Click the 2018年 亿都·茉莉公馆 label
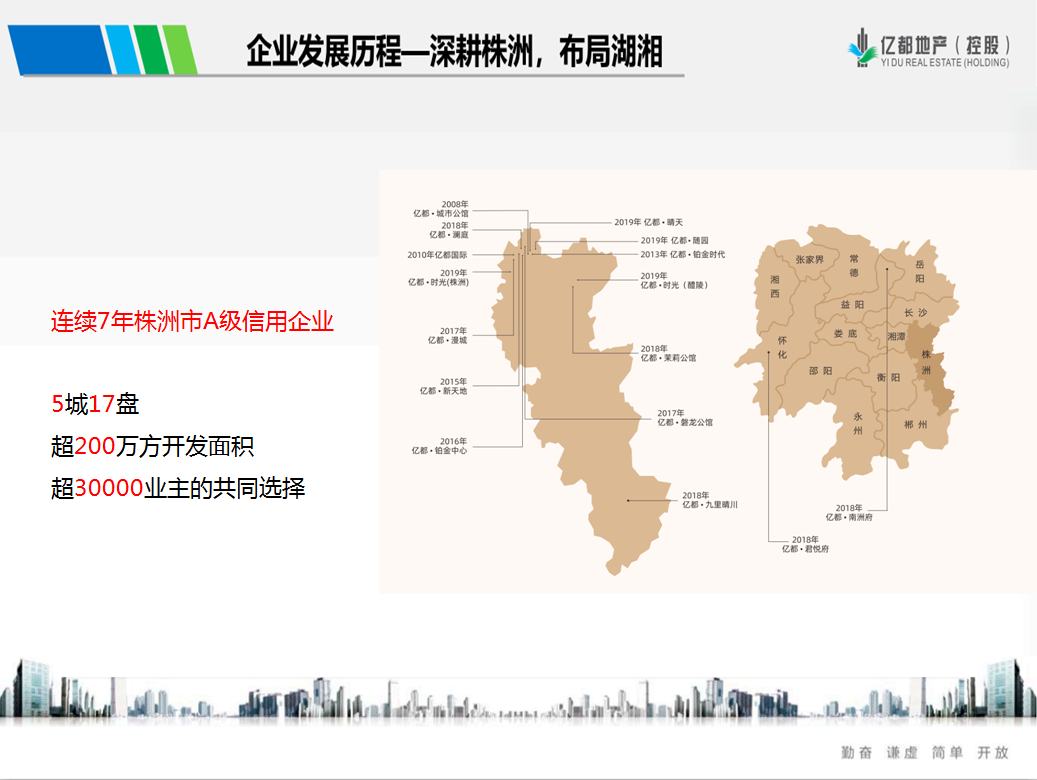 pos(667,353)
